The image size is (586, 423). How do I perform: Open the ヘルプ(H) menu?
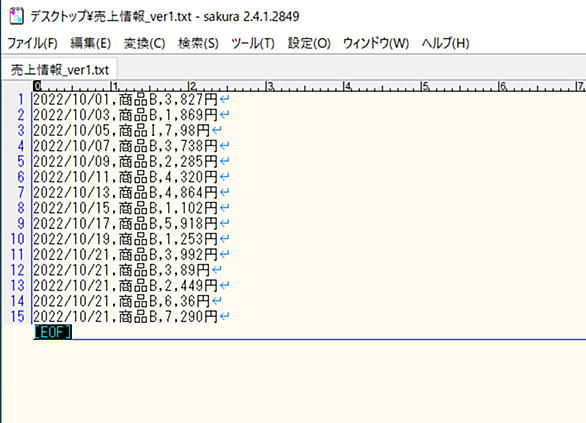tap(445, 43)
